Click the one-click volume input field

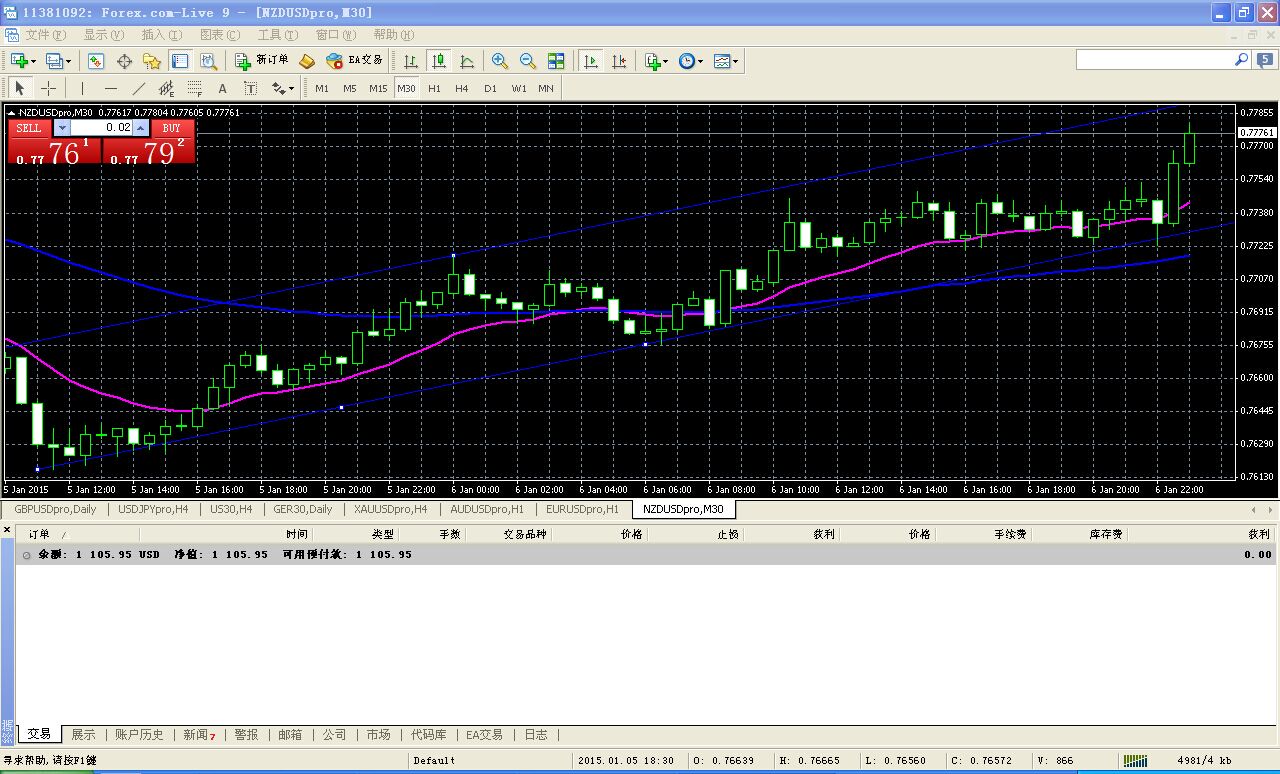(102, 128)
